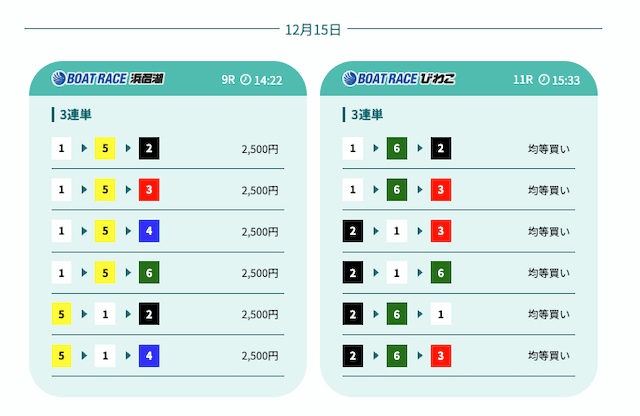Screen dimensions: 640x416
Task: Click the clock icon beside 14:22
Action: coord(246,80)
